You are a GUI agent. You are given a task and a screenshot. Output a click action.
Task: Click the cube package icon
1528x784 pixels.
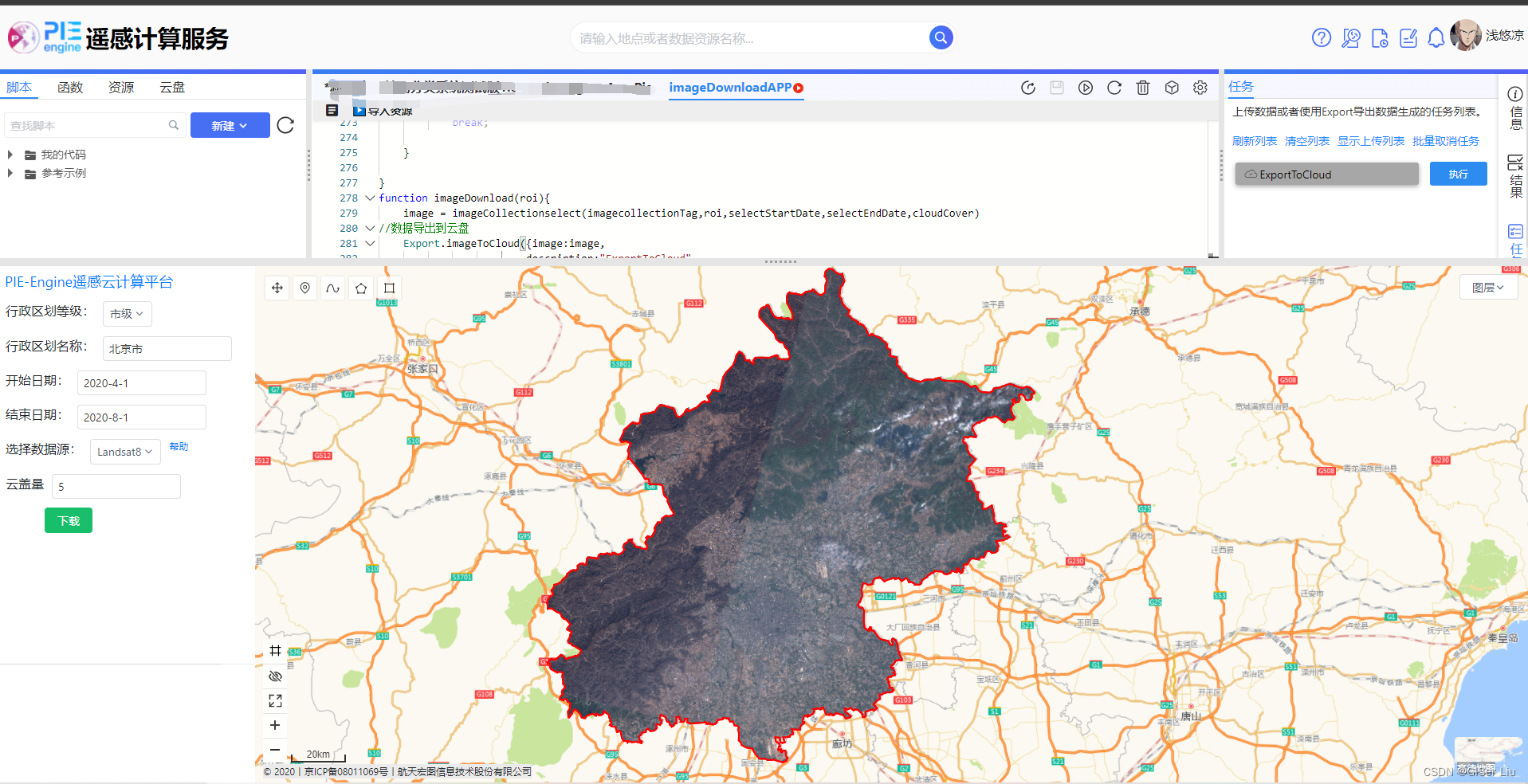tap(1172, 88)
